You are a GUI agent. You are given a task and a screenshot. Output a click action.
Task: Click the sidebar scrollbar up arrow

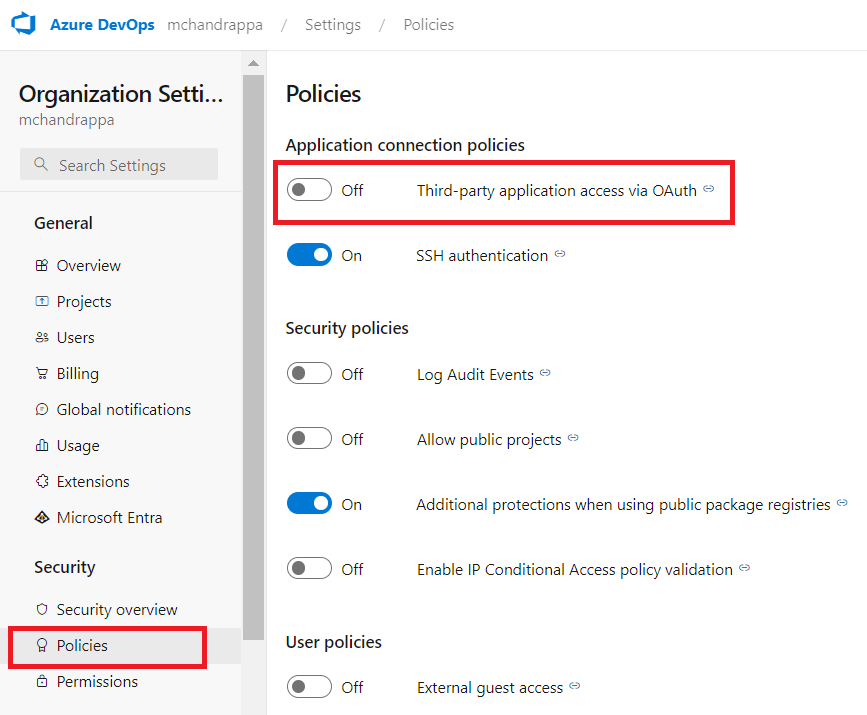coord(253,63)
